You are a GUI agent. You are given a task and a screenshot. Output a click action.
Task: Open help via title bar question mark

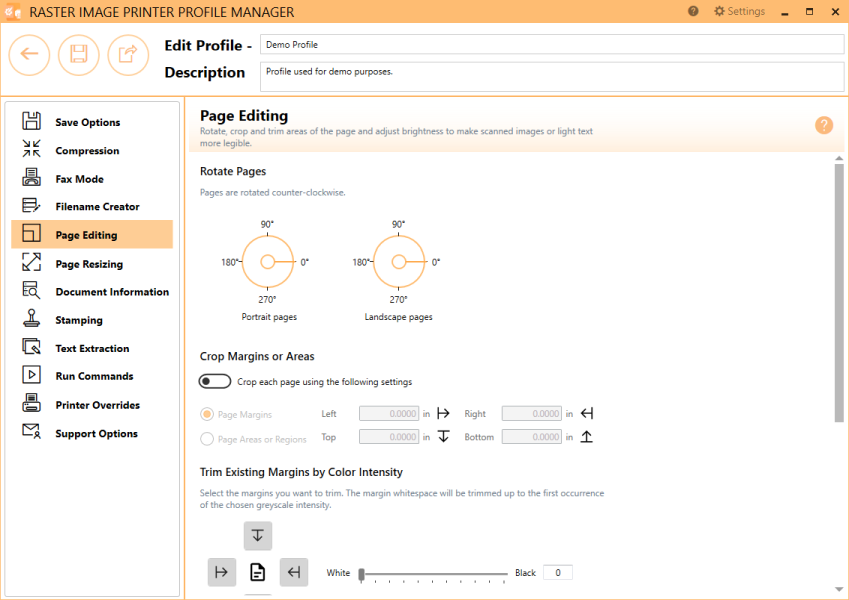[x=693, y=11]
